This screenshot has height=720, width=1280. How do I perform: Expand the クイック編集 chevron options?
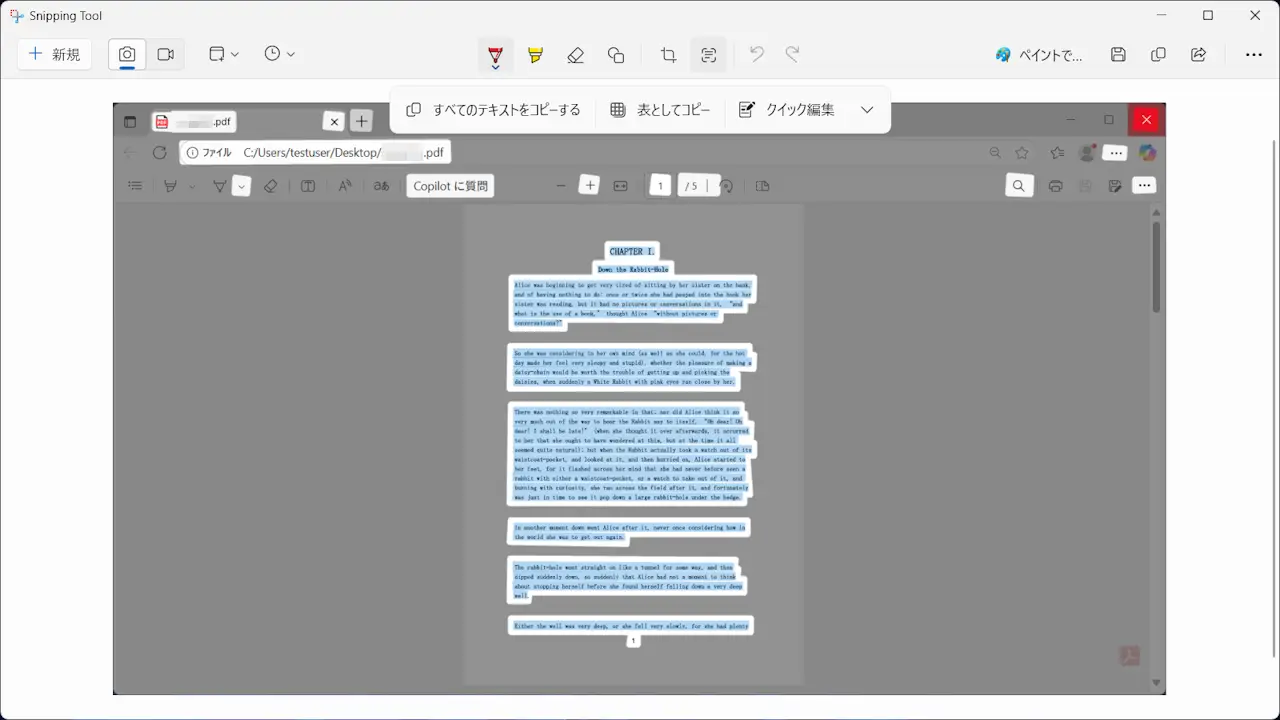pos(867,110)
